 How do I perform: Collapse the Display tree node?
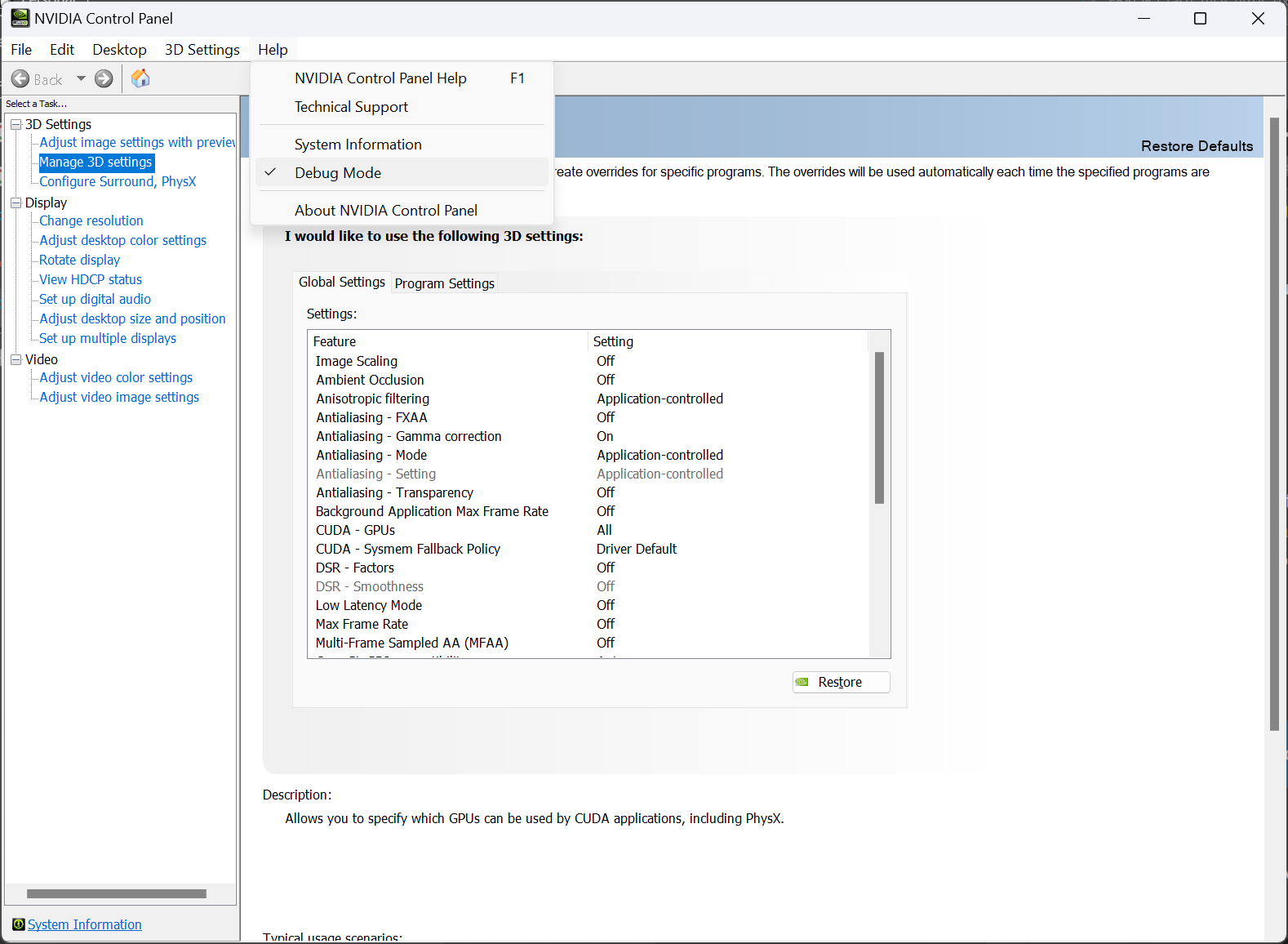[x=16, y=203]
